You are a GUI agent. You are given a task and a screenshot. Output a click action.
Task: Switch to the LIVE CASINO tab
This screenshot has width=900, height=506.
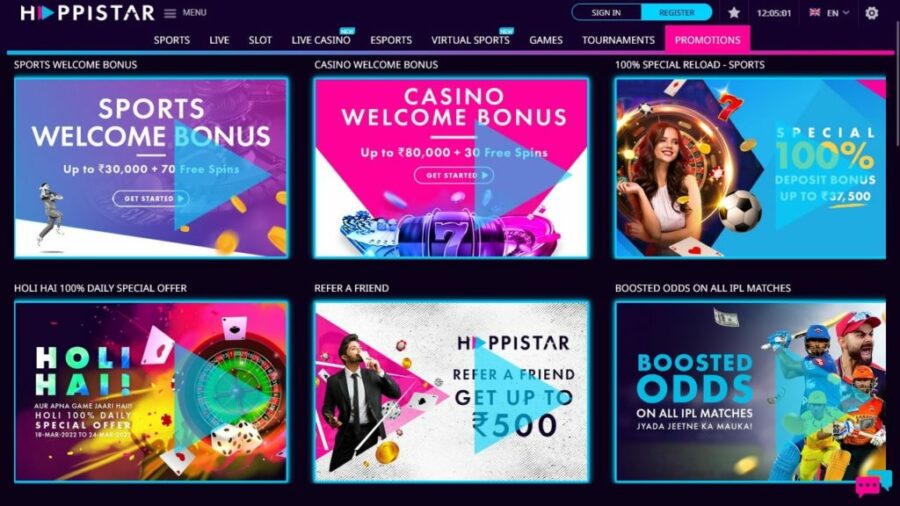click(321, 40)
